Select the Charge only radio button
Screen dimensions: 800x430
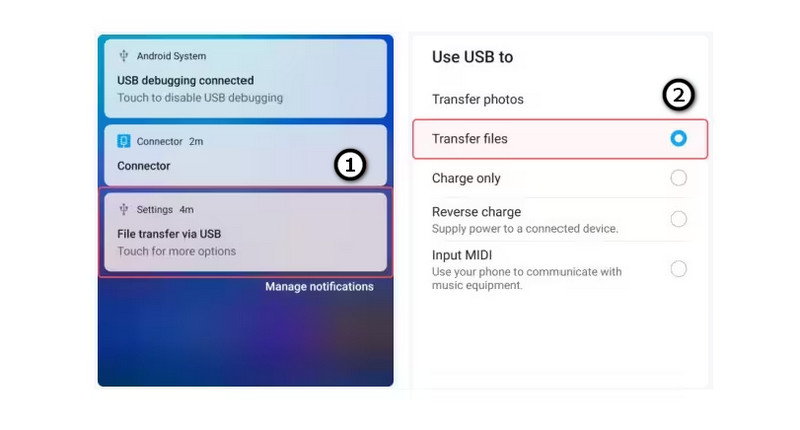click(x=679, y=178)
